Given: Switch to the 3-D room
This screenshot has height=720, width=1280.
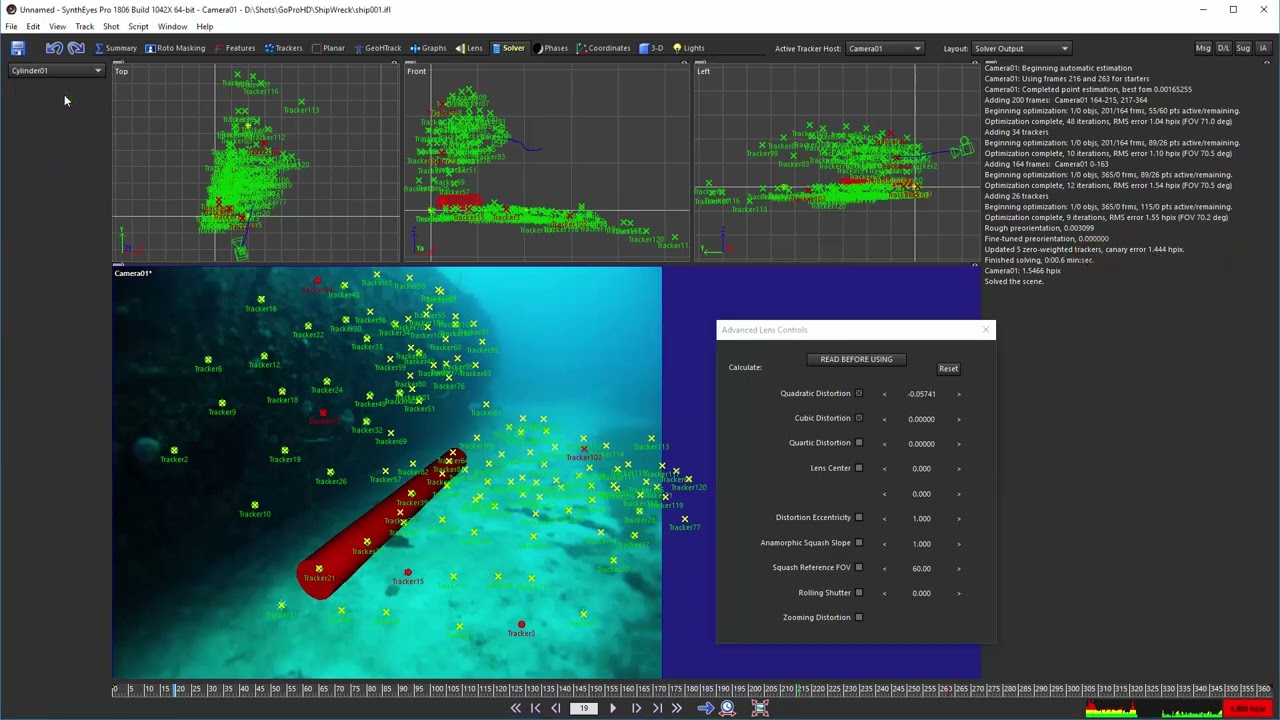Looking at the screenshot, I should coord(651,48).
